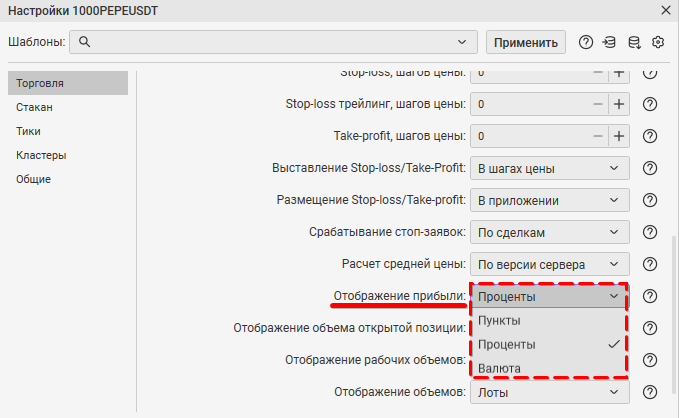Open template settings gear icon
679x418 pixels.
pos(658,42)
